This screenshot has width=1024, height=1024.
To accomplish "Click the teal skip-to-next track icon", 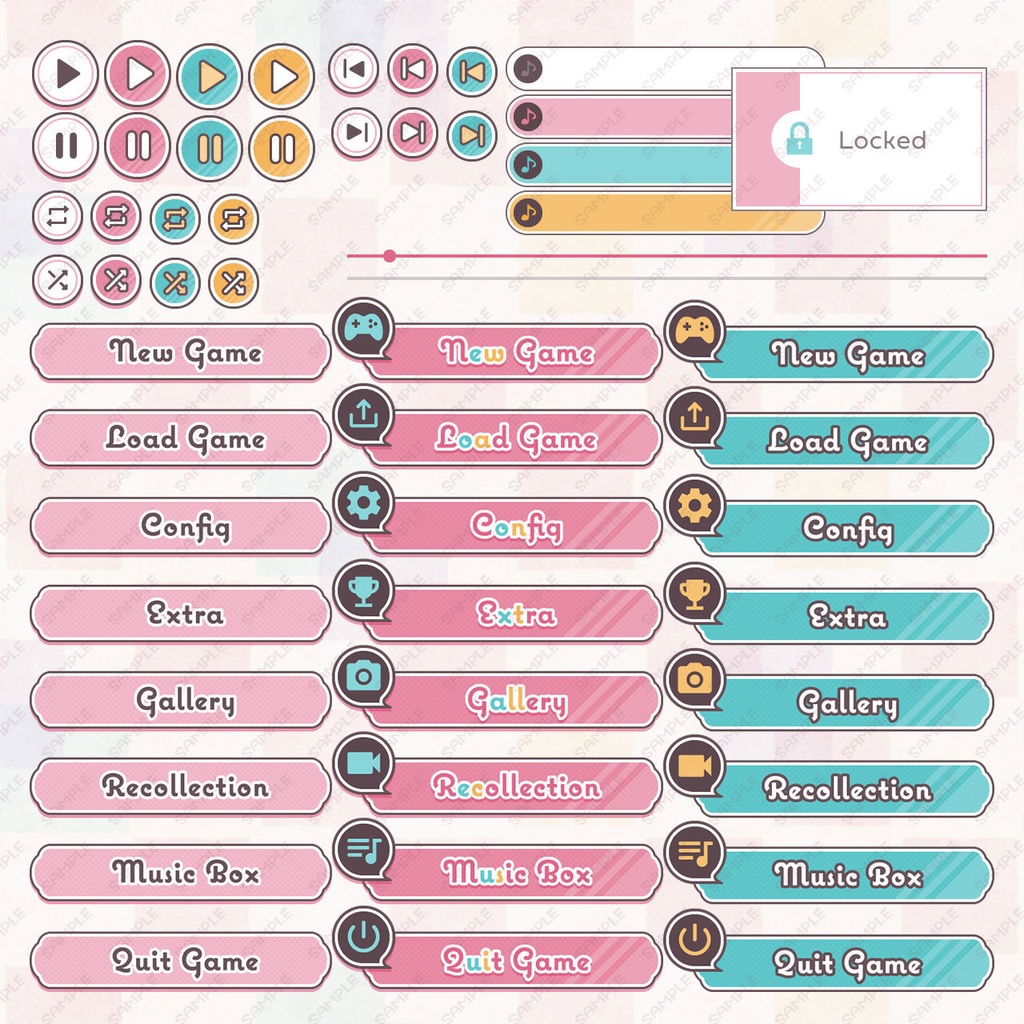I will [472, 134].
